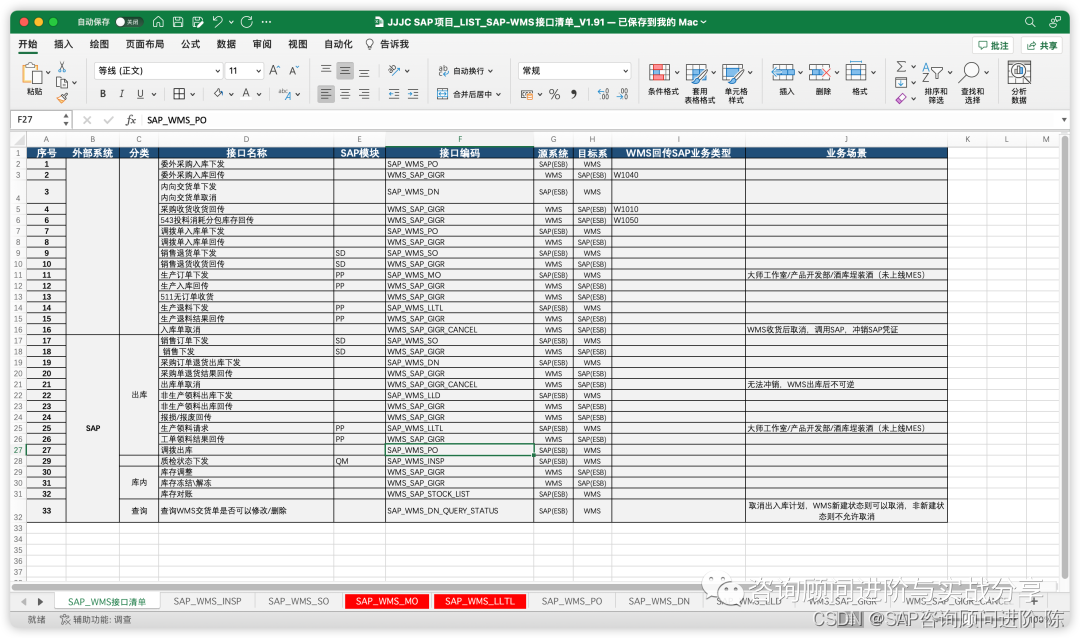Toggle align right horizontally
This screenshot has width=1080, height=638.
tap(364, 94)
